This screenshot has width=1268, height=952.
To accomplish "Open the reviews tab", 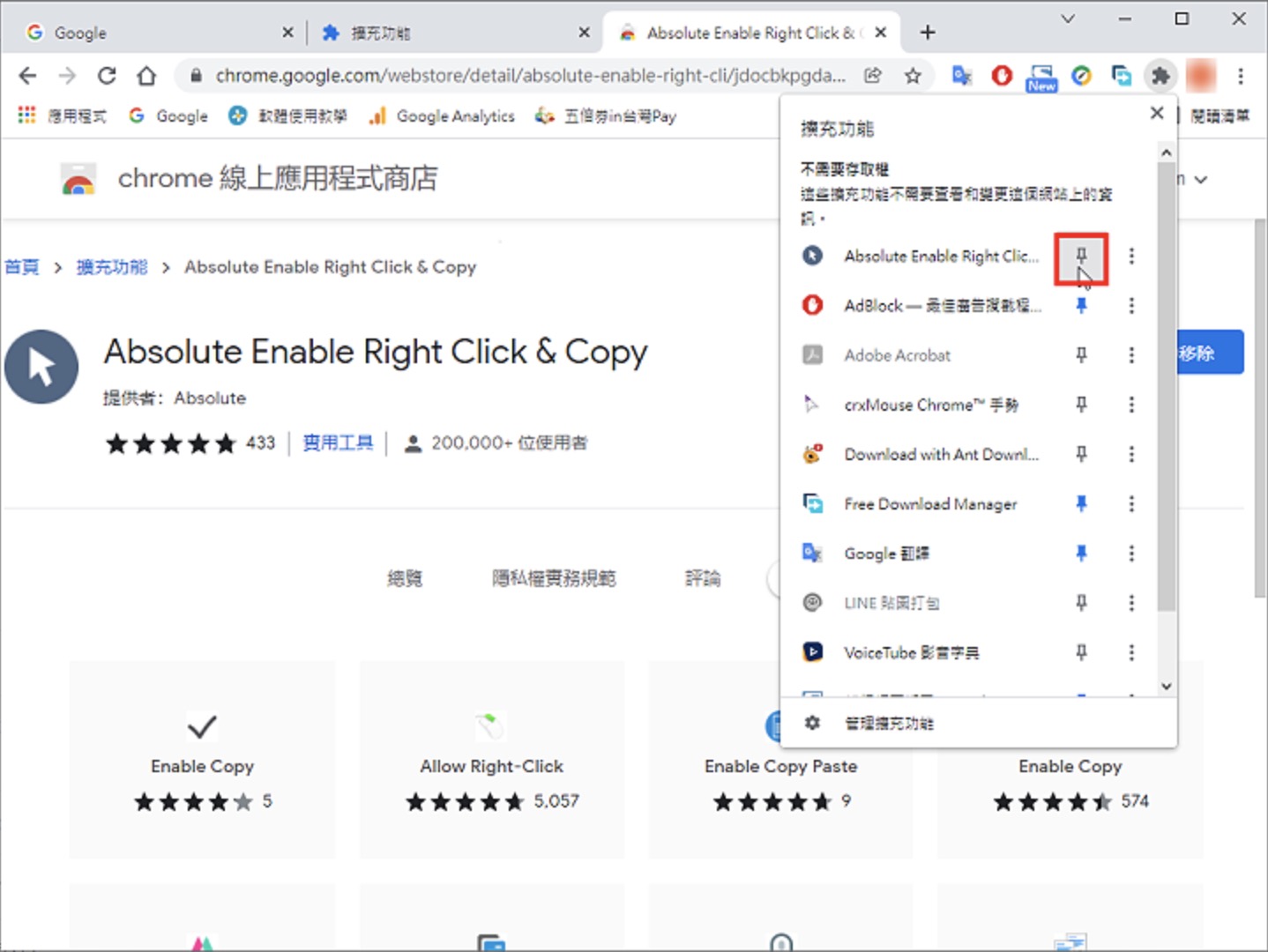I will (703, 578).
